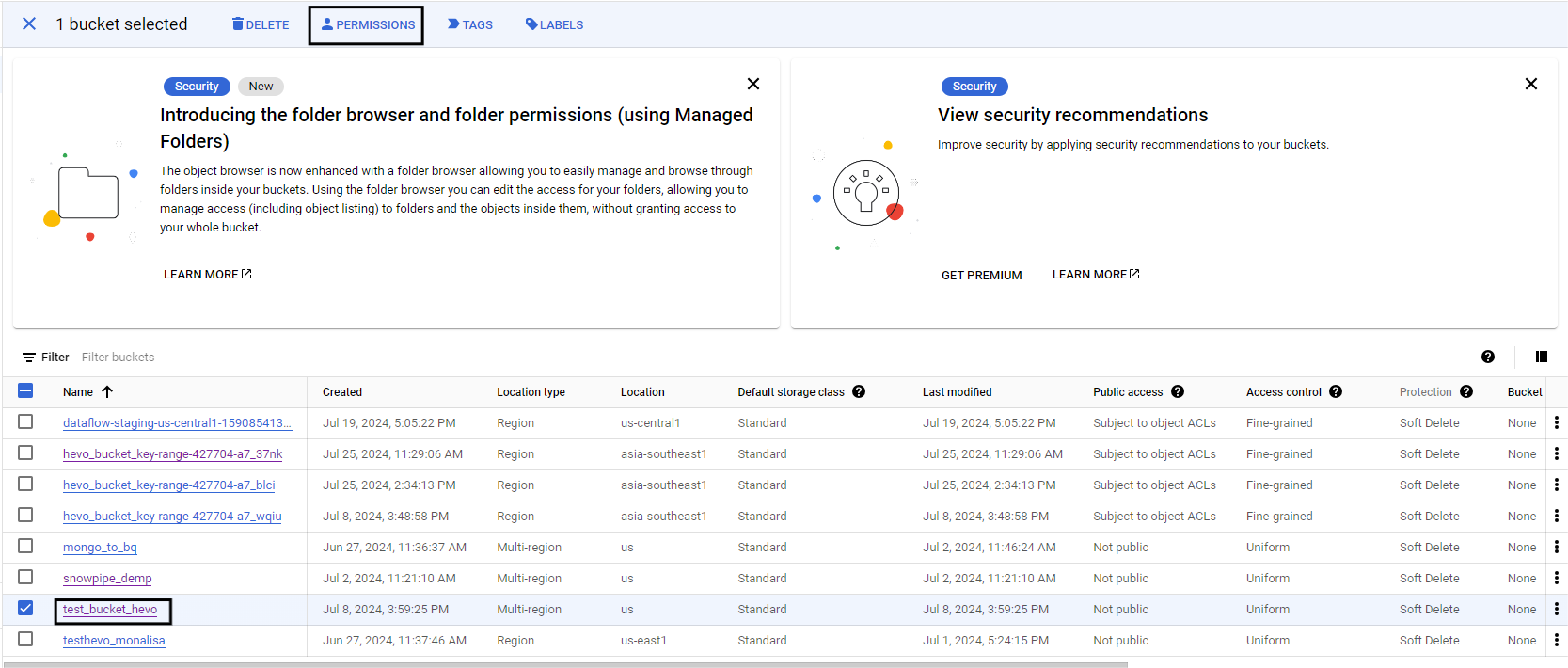Screen dimensions: 1568x668
Task: Click the Location column header
Action: pyautogui.click(x=642, y=392)
